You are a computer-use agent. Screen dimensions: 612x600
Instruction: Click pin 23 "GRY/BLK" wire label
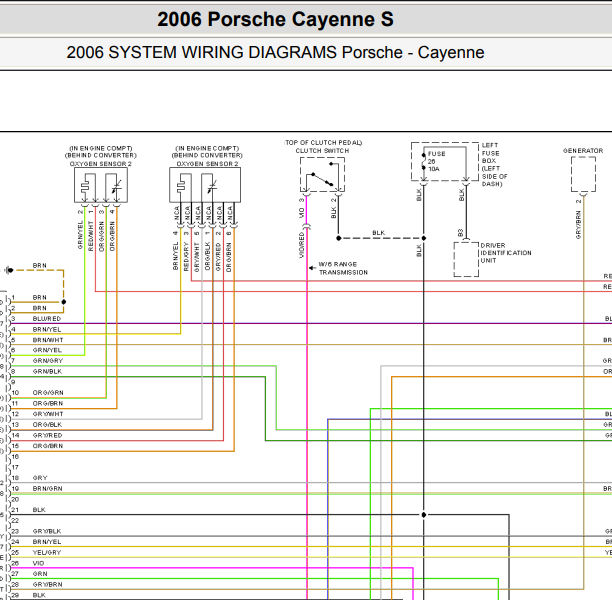pos(47,531)
